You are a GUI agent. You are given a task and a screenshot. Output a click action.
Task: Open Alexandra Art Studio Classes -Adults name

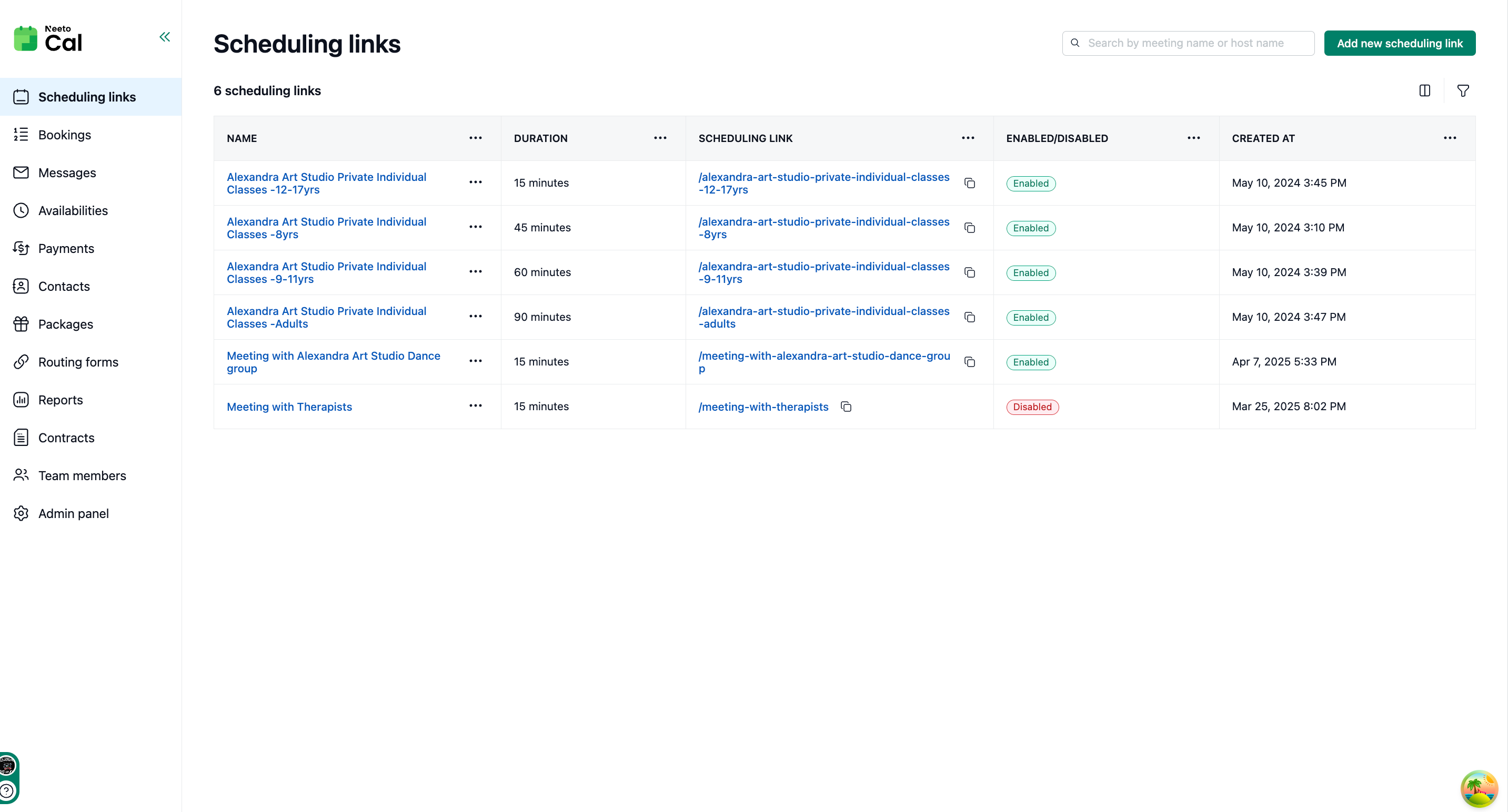point(326,318)
